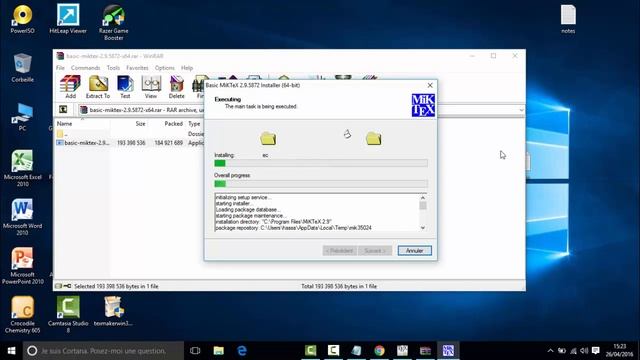The width and height of the screenshot is (640, 360).
Task: Open the notes file on the desktop
Action: pyautogui.click(x=568, y=19)
